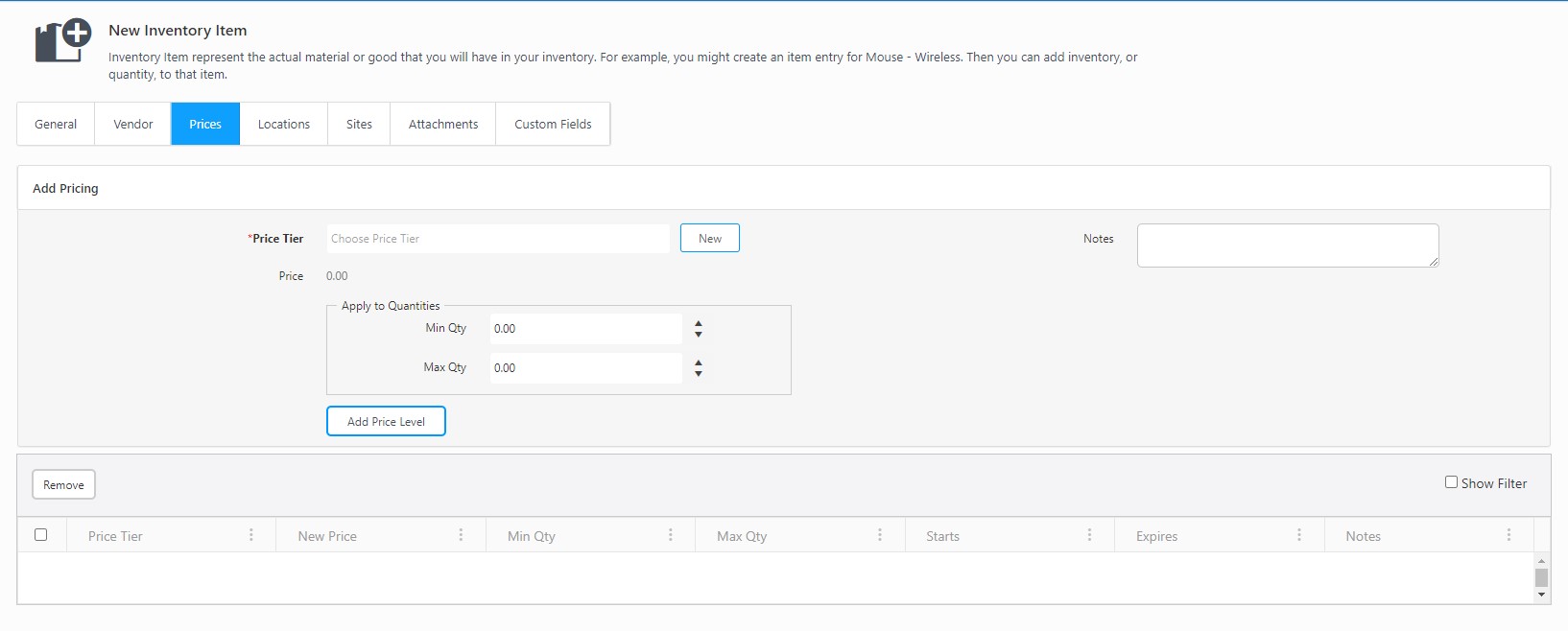Click Min Qty column kebab menu

[x=671, y=535]
